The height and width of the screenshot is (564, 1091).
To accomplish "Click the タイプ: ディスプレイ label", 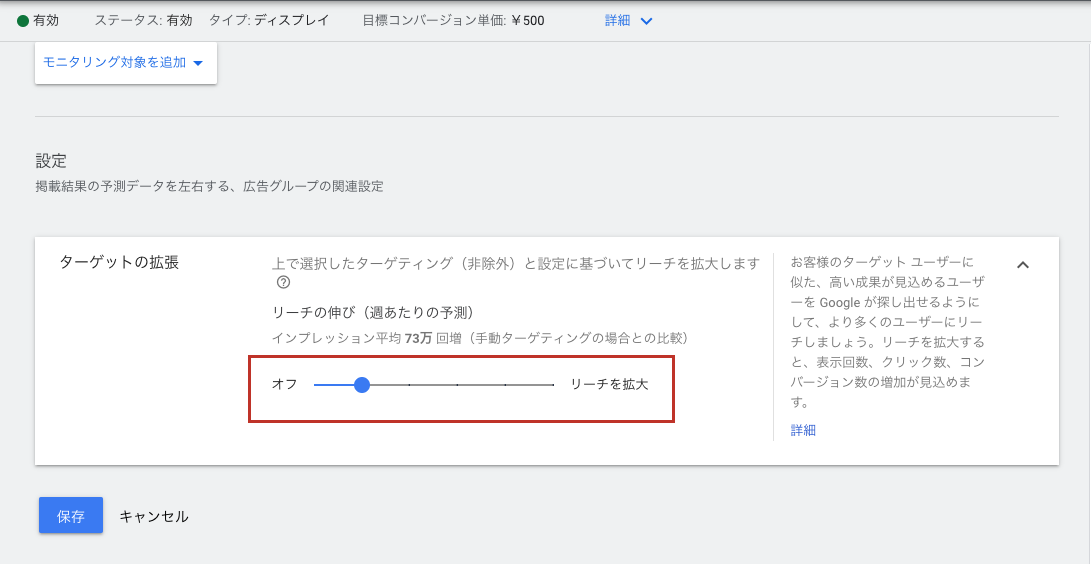I will point(268,20).
